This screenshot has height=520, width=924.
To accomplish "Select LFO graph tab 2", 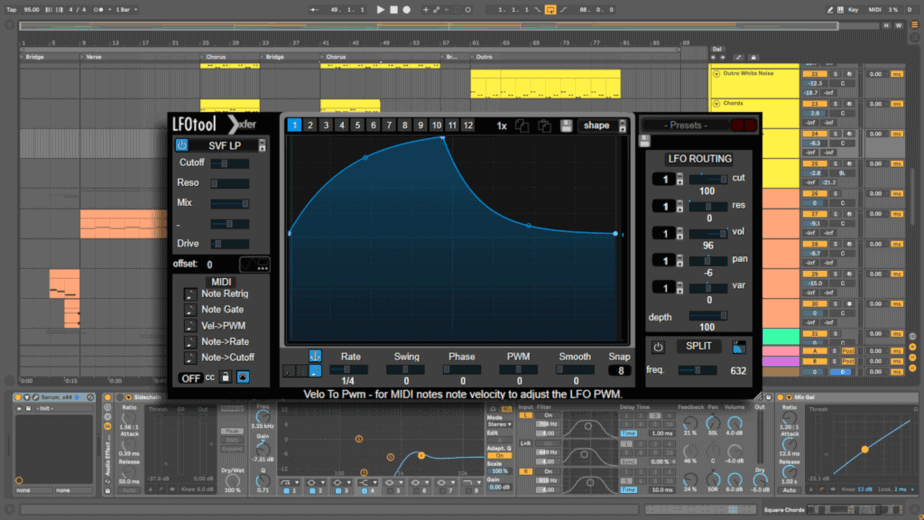I will [x=310, y=125].
